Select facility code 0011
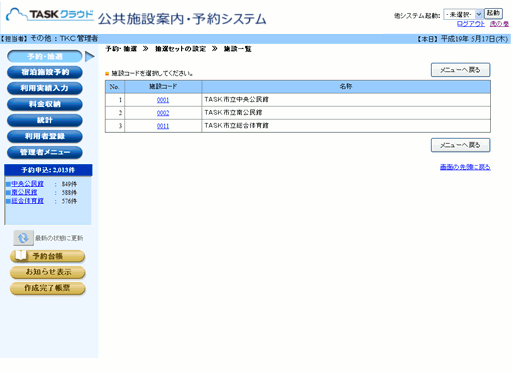 point(163,126)
